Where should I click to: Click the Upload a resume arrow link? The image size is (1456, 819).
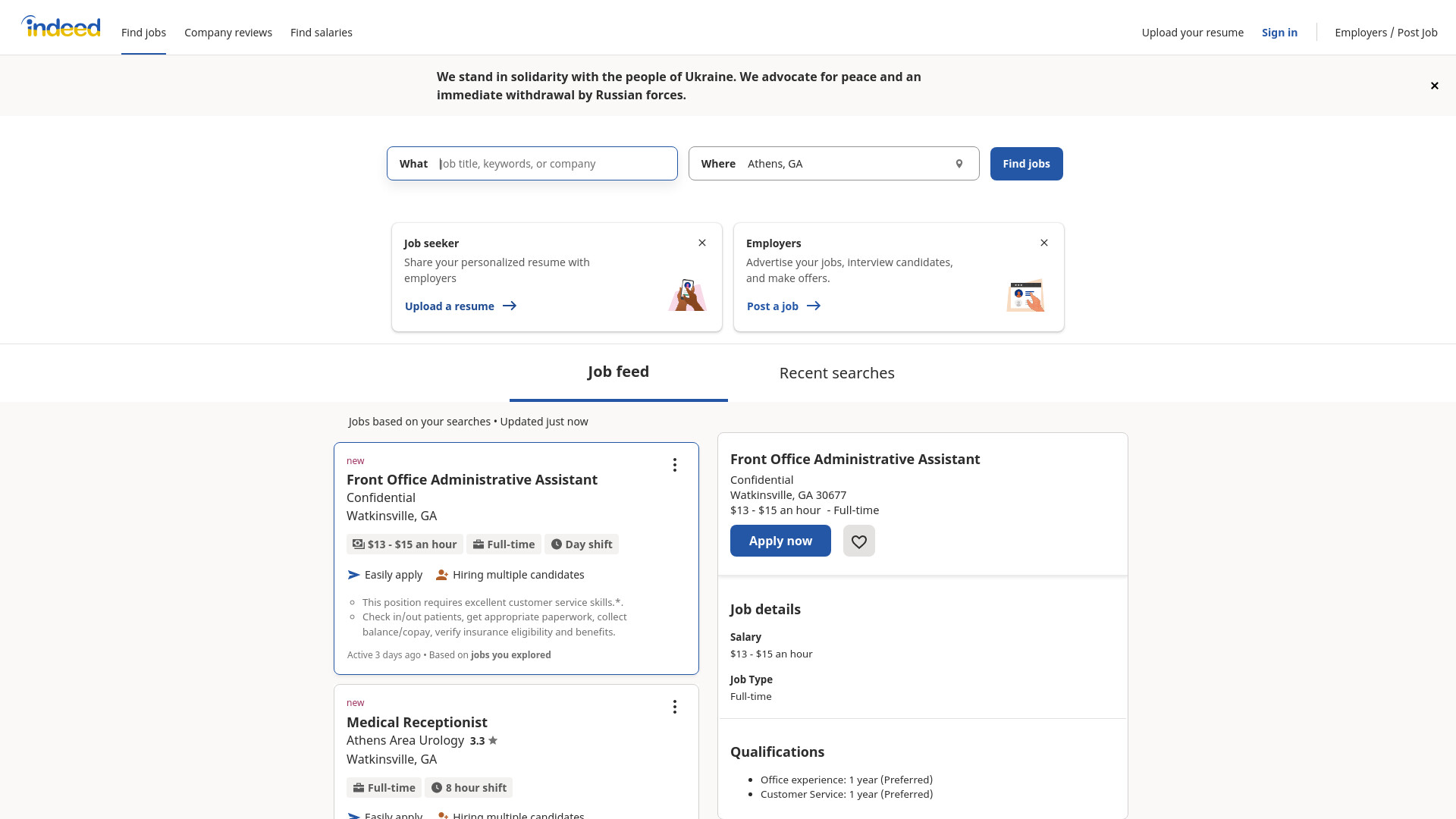(x=461, y=306)
